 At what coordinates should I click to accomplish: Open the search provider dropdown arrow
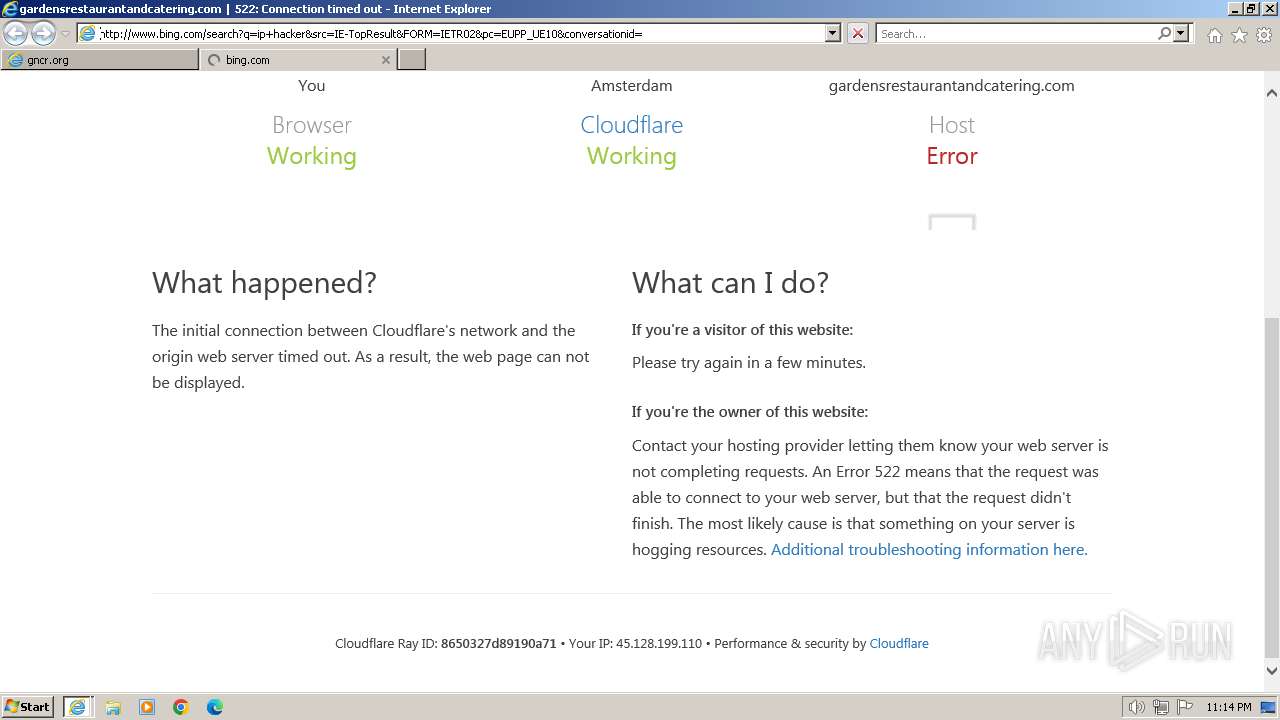click(1181, 33)
